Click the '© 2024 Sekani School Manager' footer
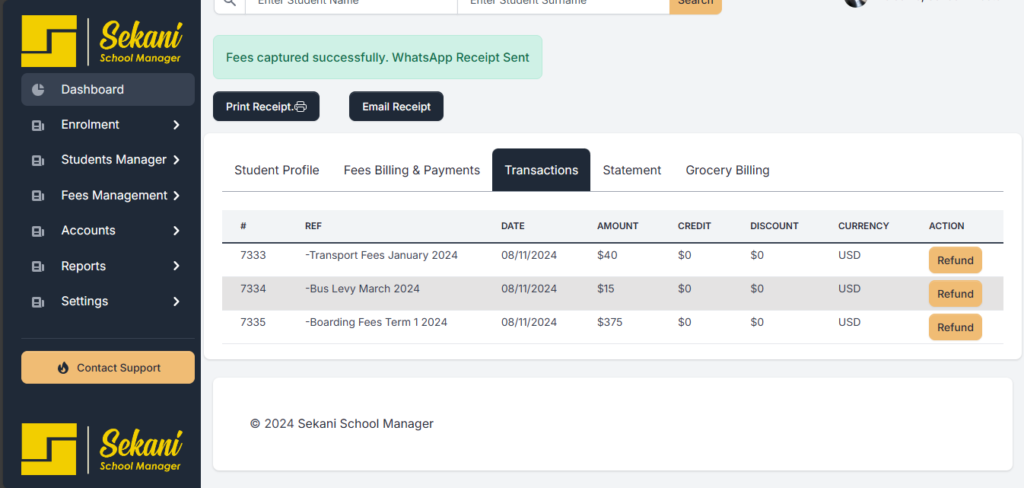Image resolution: width=1024 pixels, height=488 pixels. (x=342, y=424)
